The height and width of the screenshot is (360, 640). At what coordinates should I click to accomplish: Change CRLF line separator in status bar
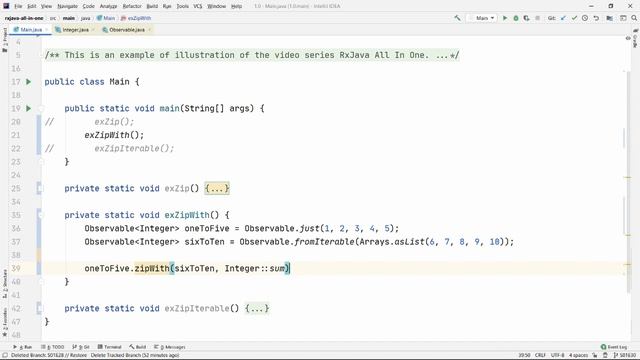[540, 356]
